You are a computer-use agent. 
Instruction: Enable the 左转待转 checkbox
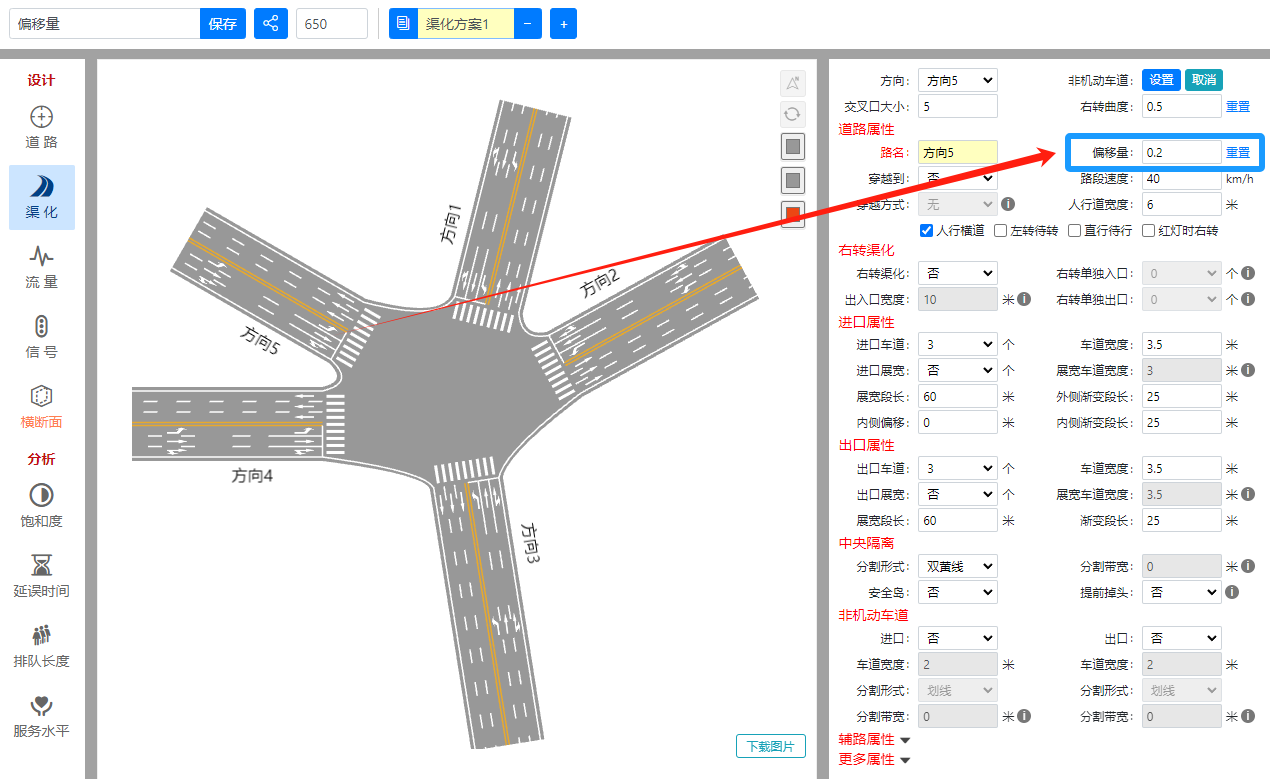(1001, 231)
